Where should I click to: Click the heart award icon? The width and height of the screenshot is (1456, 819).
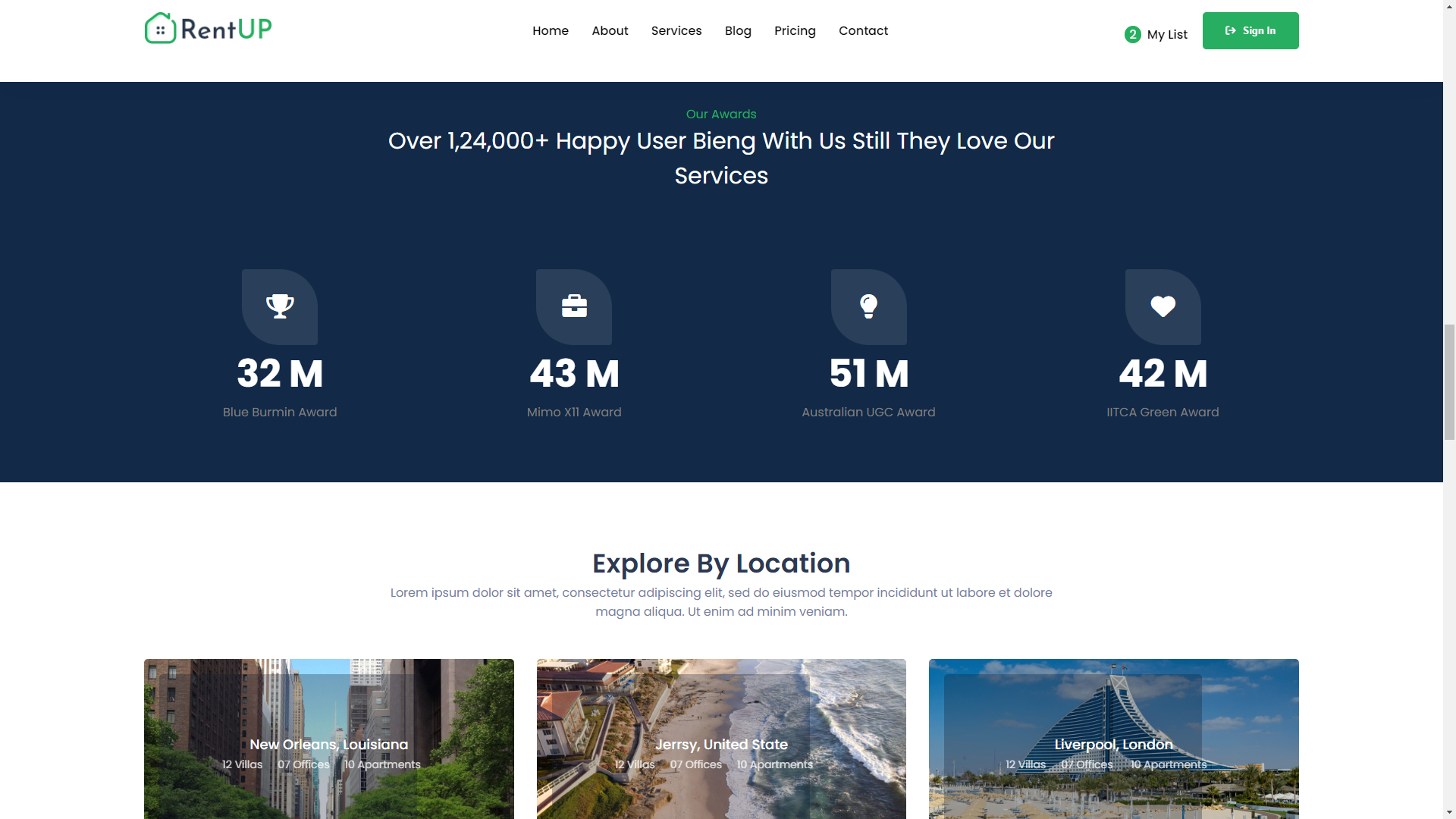(x=1163, y=306)
